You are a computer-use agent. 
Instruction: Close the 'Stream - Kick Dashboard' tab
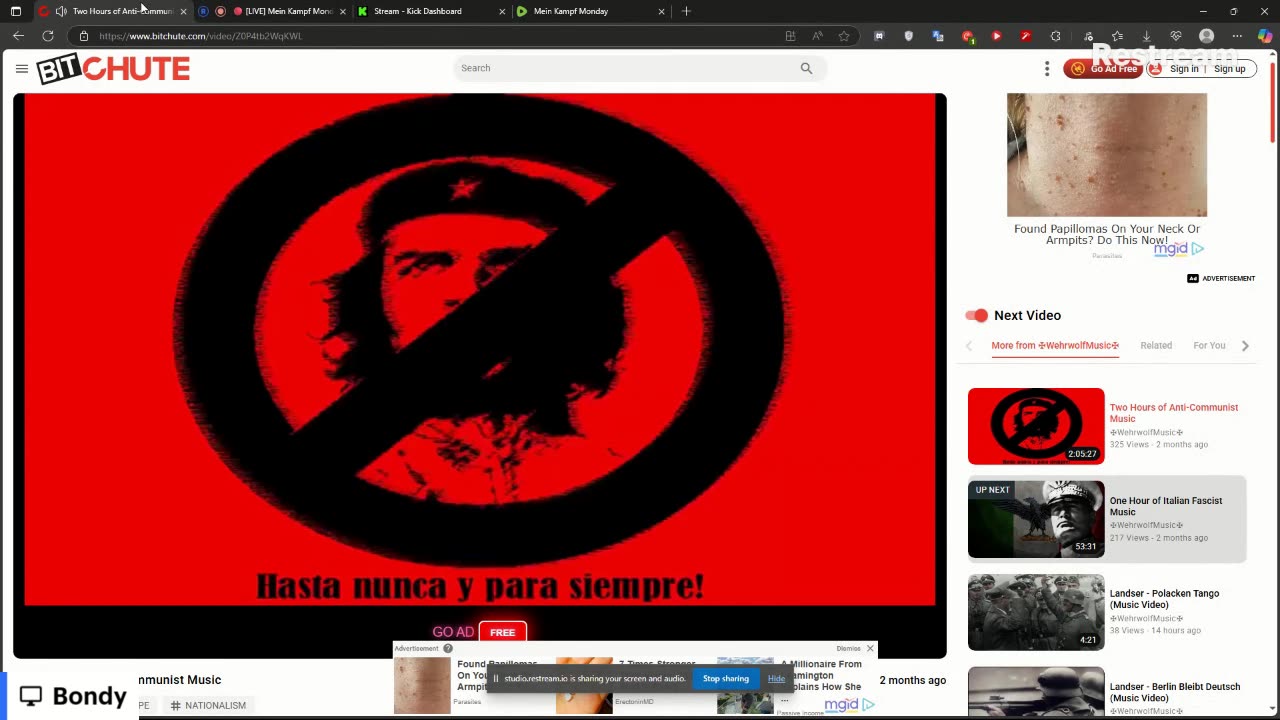point(502,11)
